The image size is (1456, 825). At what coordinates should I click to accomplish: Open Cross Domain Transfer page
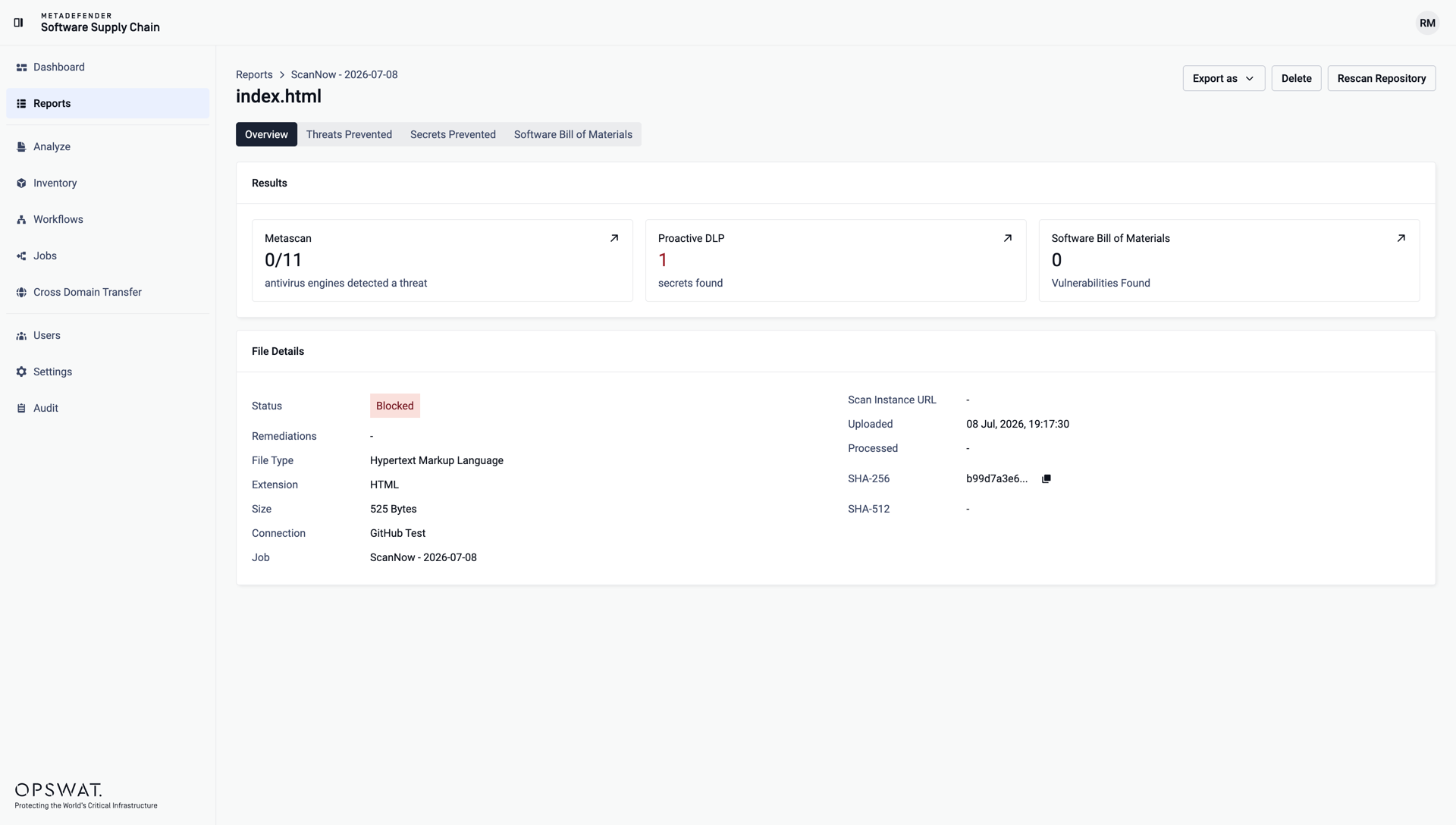108,293
